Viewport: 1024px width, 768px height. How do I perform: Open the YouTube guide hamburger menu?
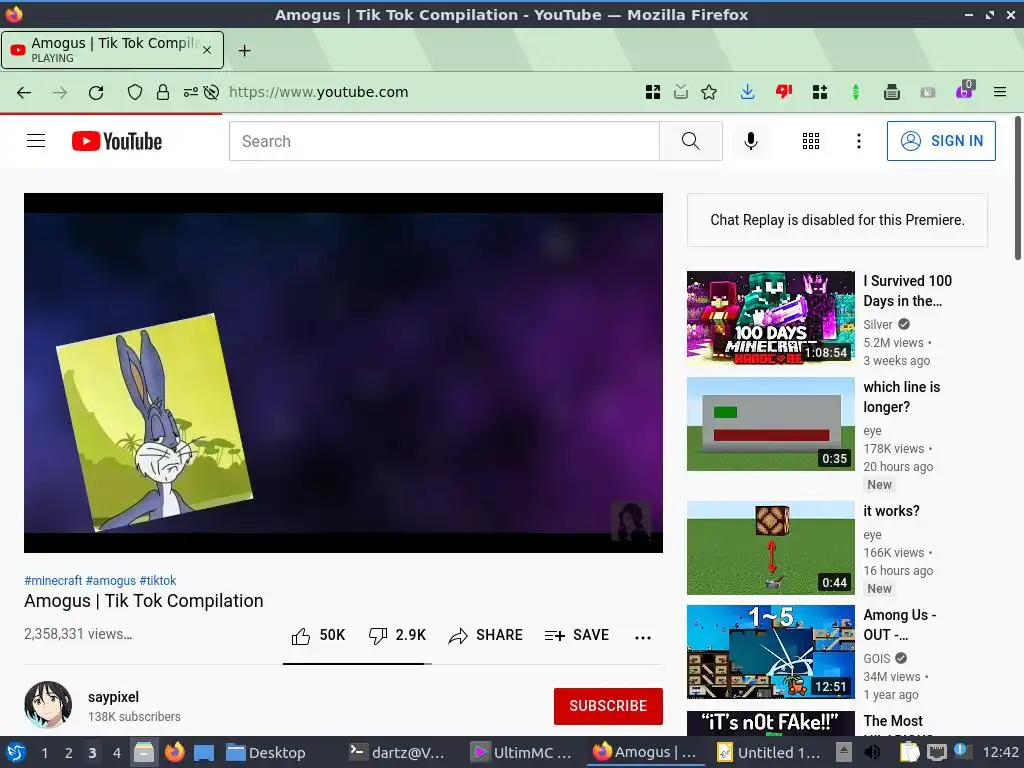(36, 141)
